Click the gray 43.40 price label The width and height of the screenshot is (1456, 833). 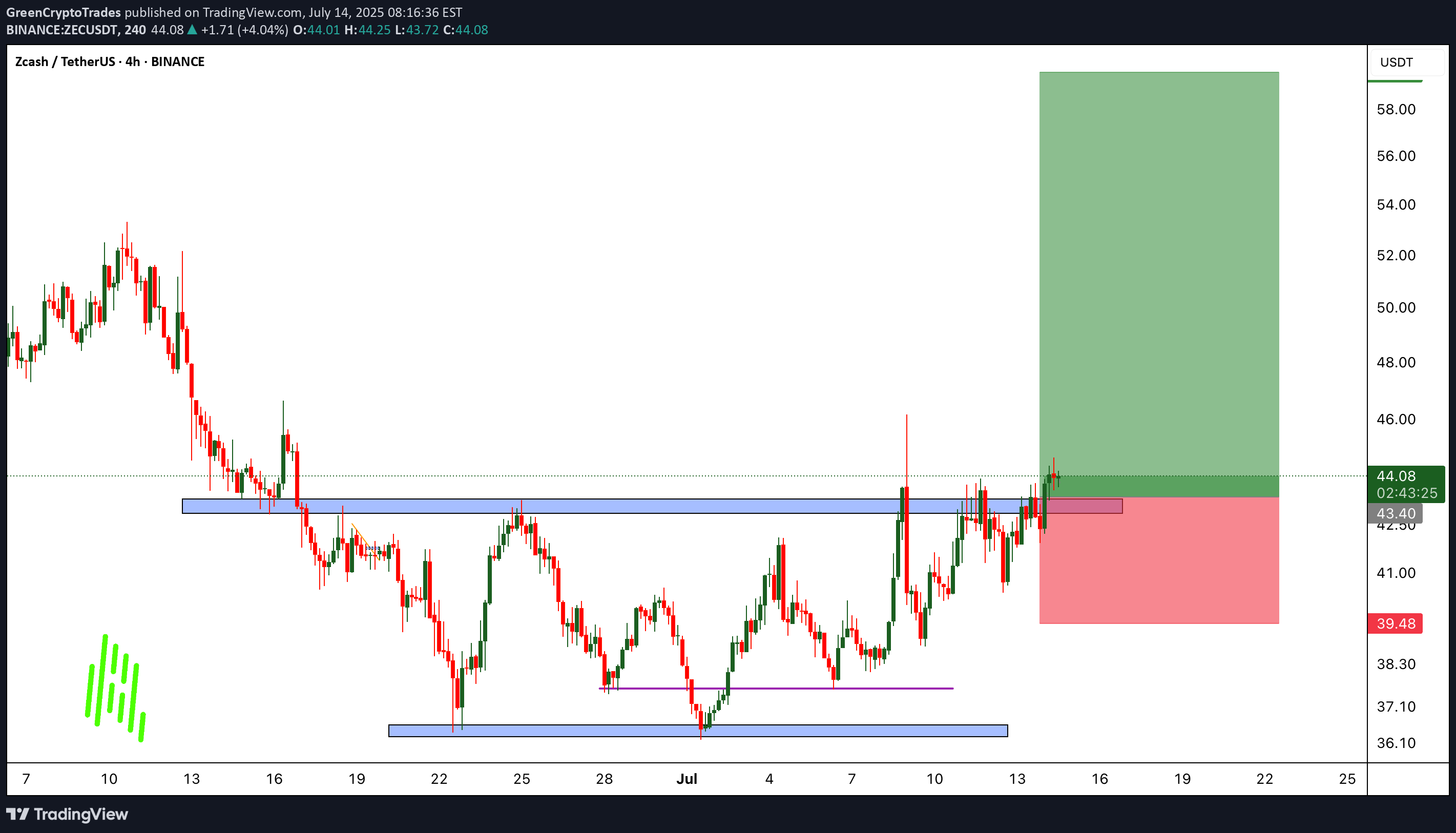coord(1395,513)
